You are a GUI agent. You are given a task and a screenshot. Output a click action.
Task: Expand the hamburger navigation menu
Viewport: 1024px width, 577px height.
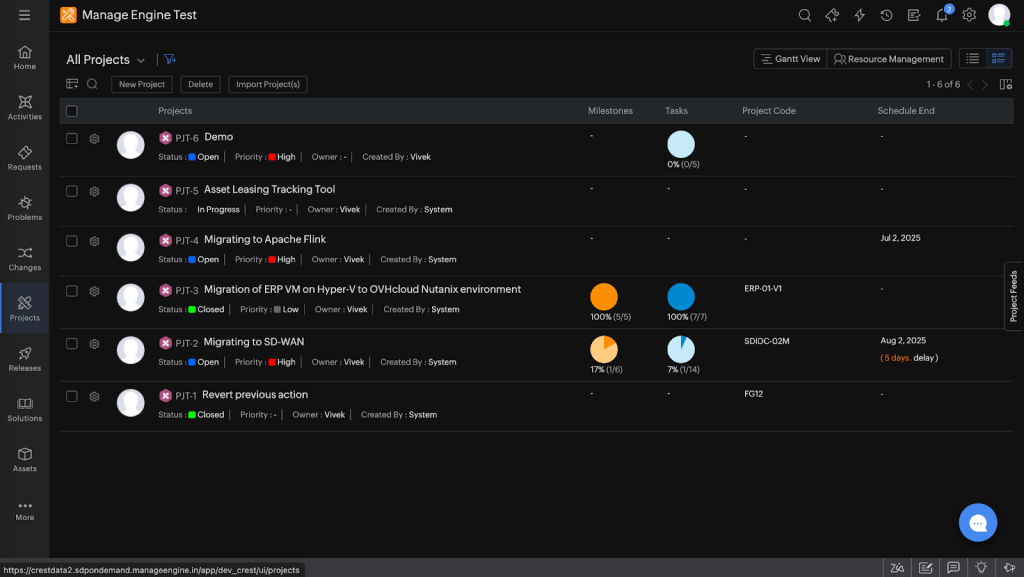coord(24,15)
